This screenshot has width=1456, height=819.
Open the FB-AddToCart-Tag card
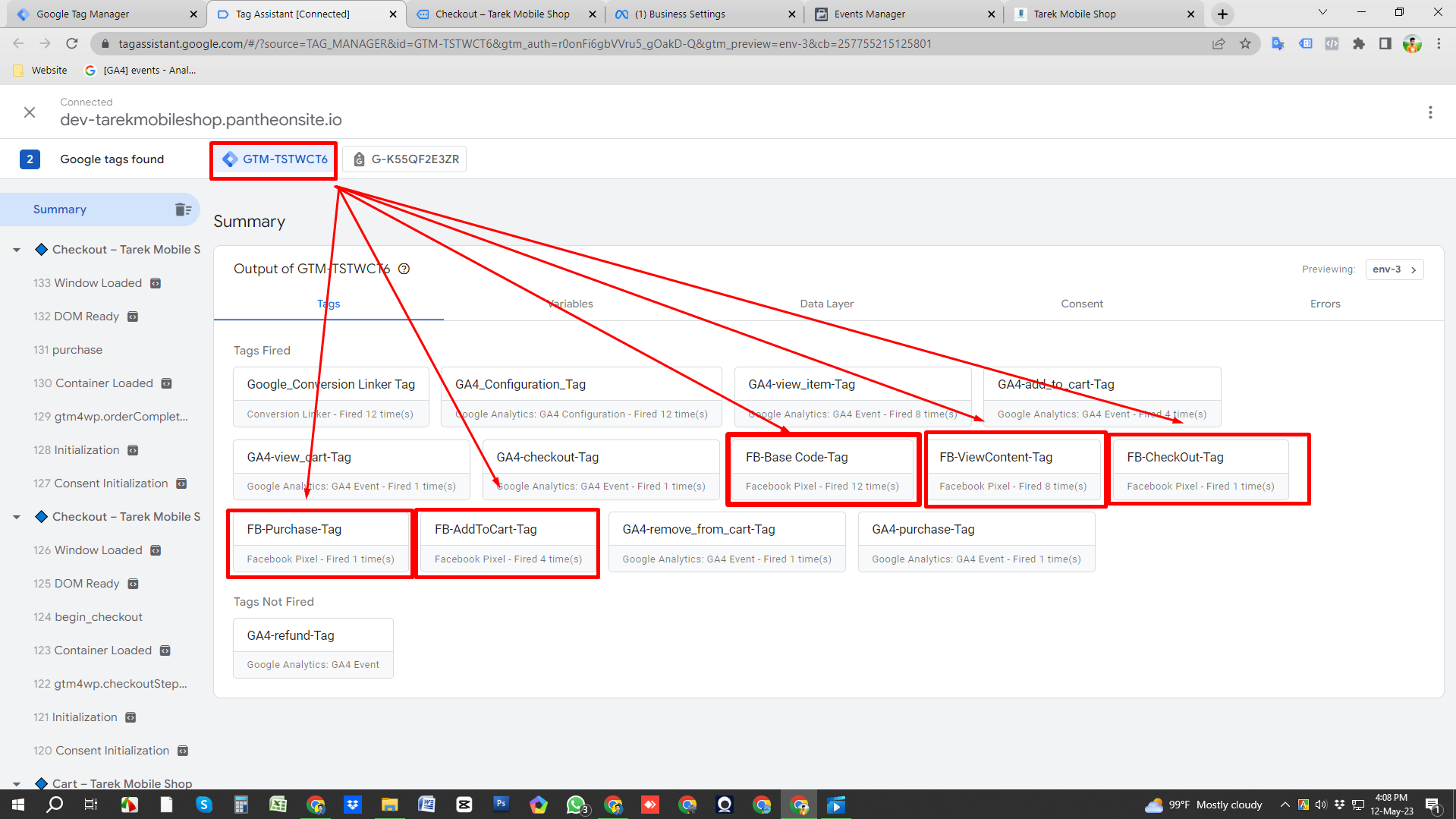[x=508, y=543]
